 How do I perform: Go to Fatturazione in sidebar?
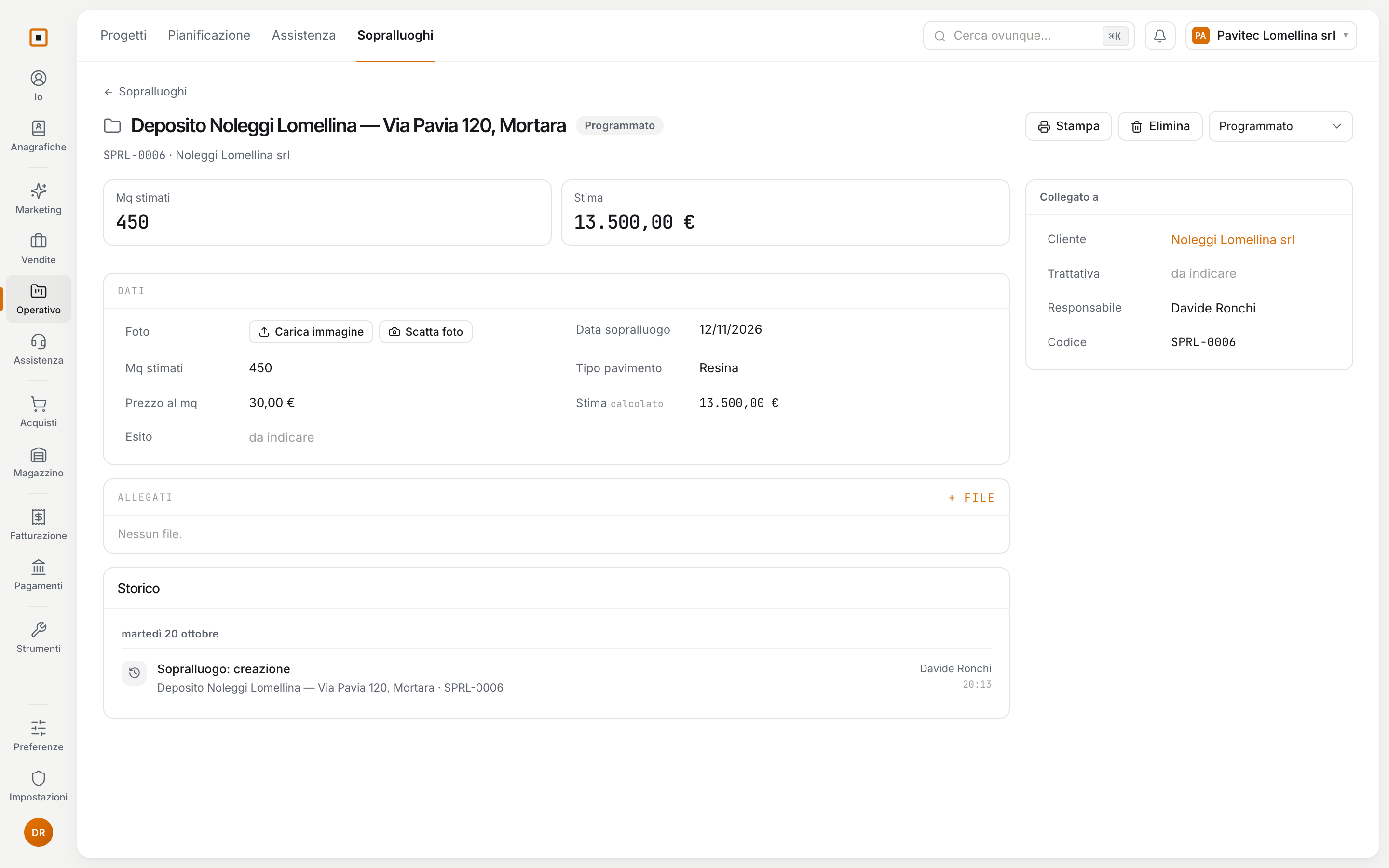click(39, 525)
